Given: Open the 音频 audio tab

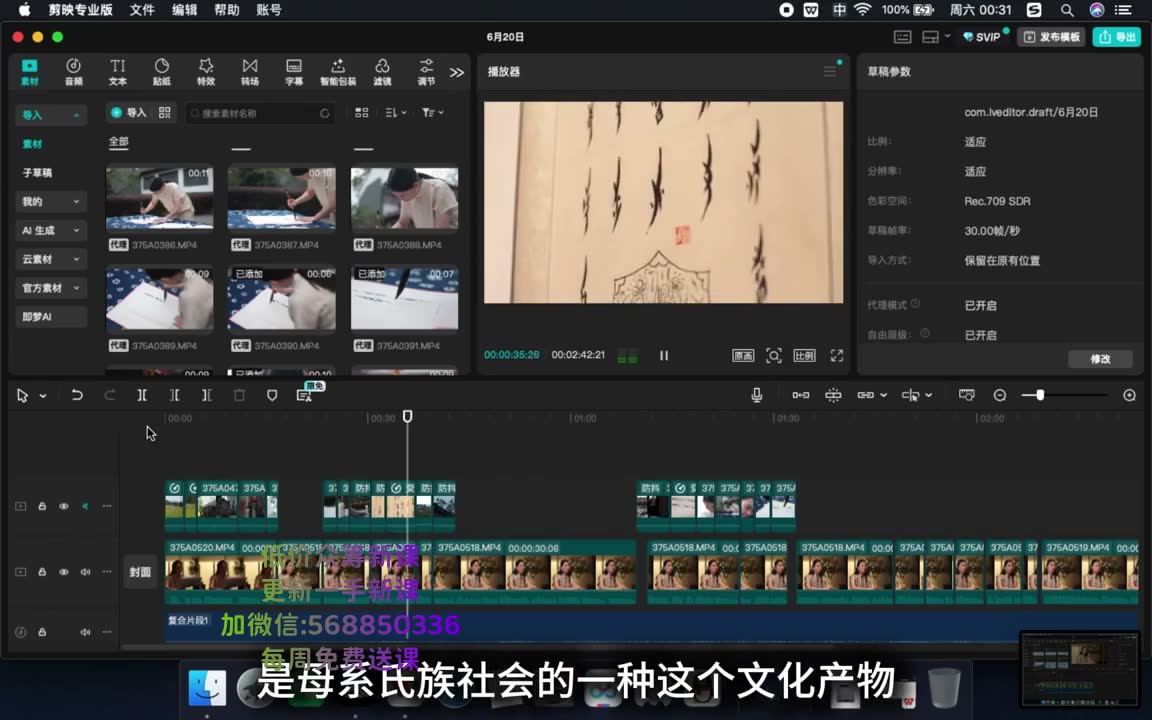Looking at the screenshot, I should point(73,72).
